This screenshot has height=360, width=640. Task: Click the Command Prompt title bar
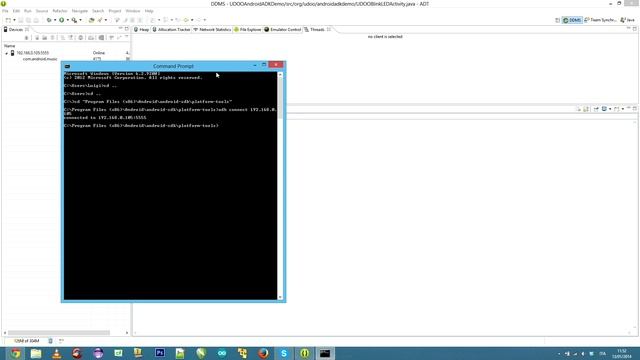[173, 66]
